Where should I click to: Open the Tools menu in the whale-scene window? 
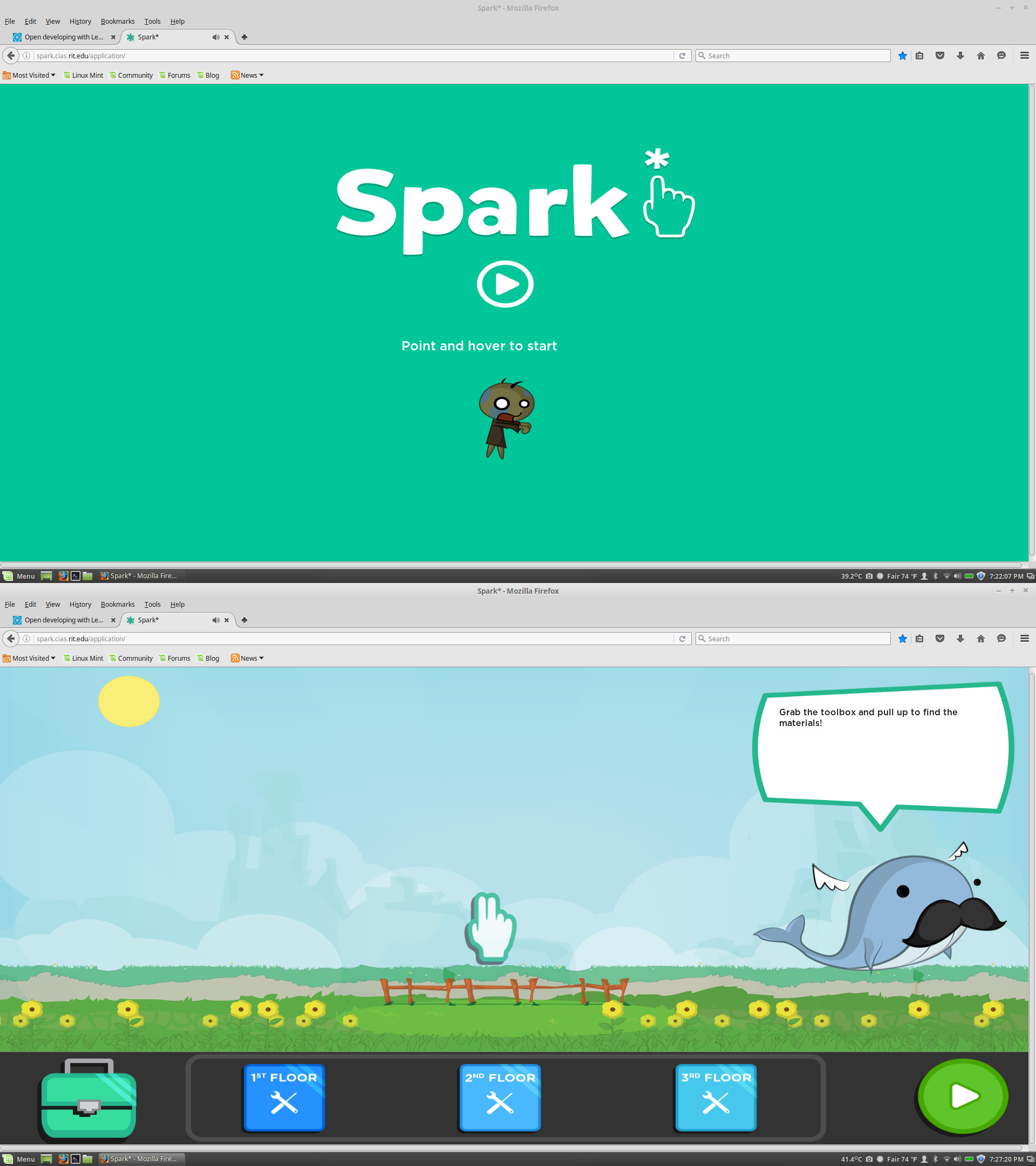tap(152, 604)
